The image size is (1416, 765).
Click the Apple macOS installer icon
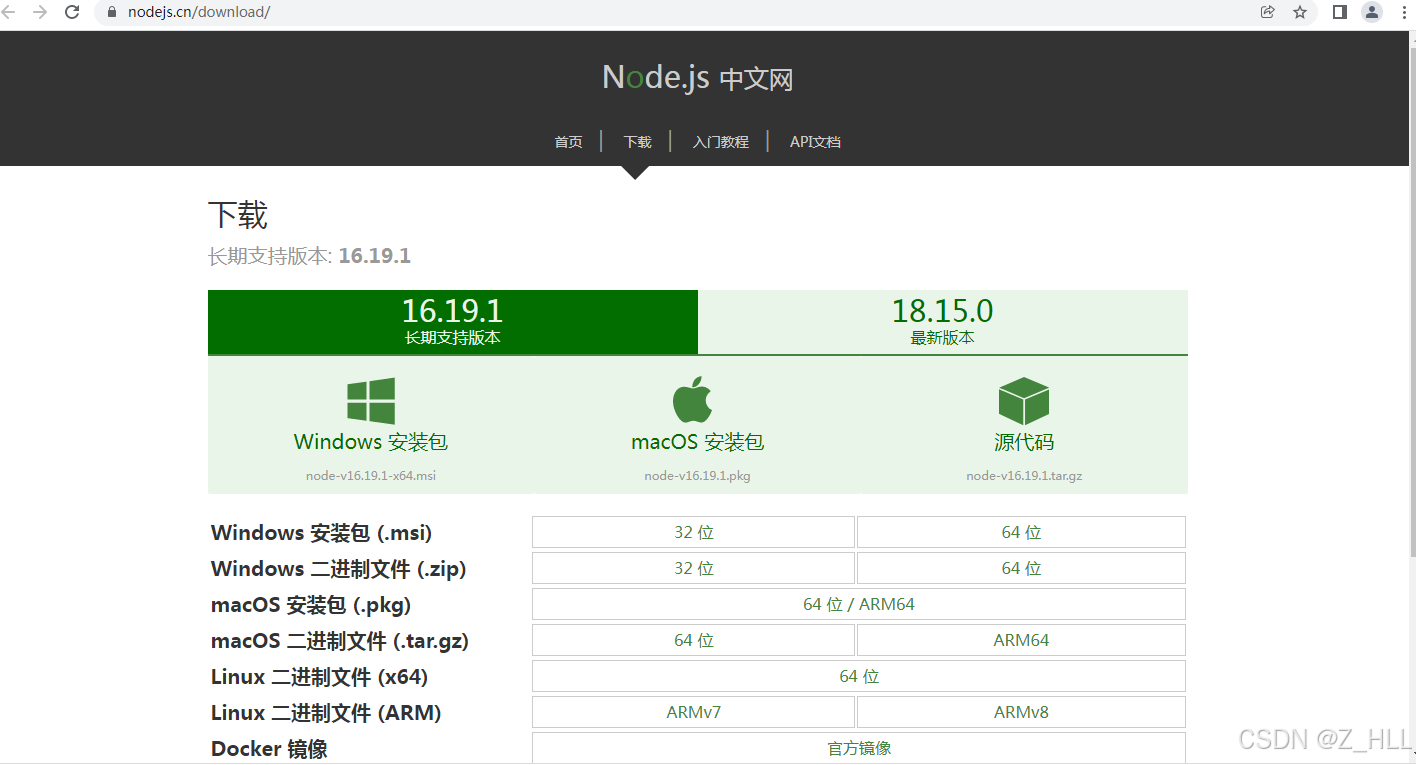(x=692, y=401)
